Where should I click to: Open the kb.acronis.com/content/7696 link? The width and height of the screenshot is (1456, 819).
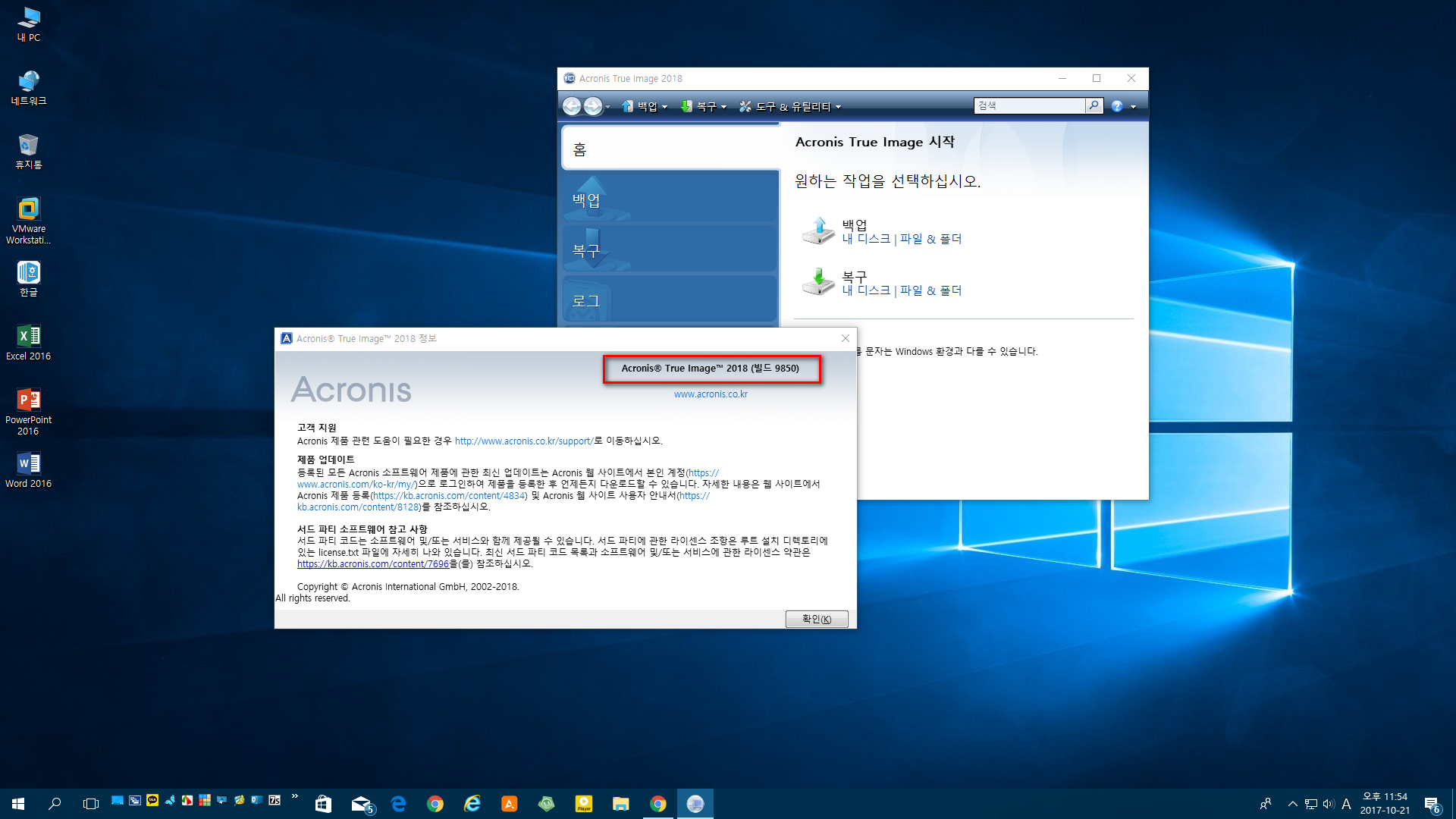pyautogui.click(x=373, y=564)
